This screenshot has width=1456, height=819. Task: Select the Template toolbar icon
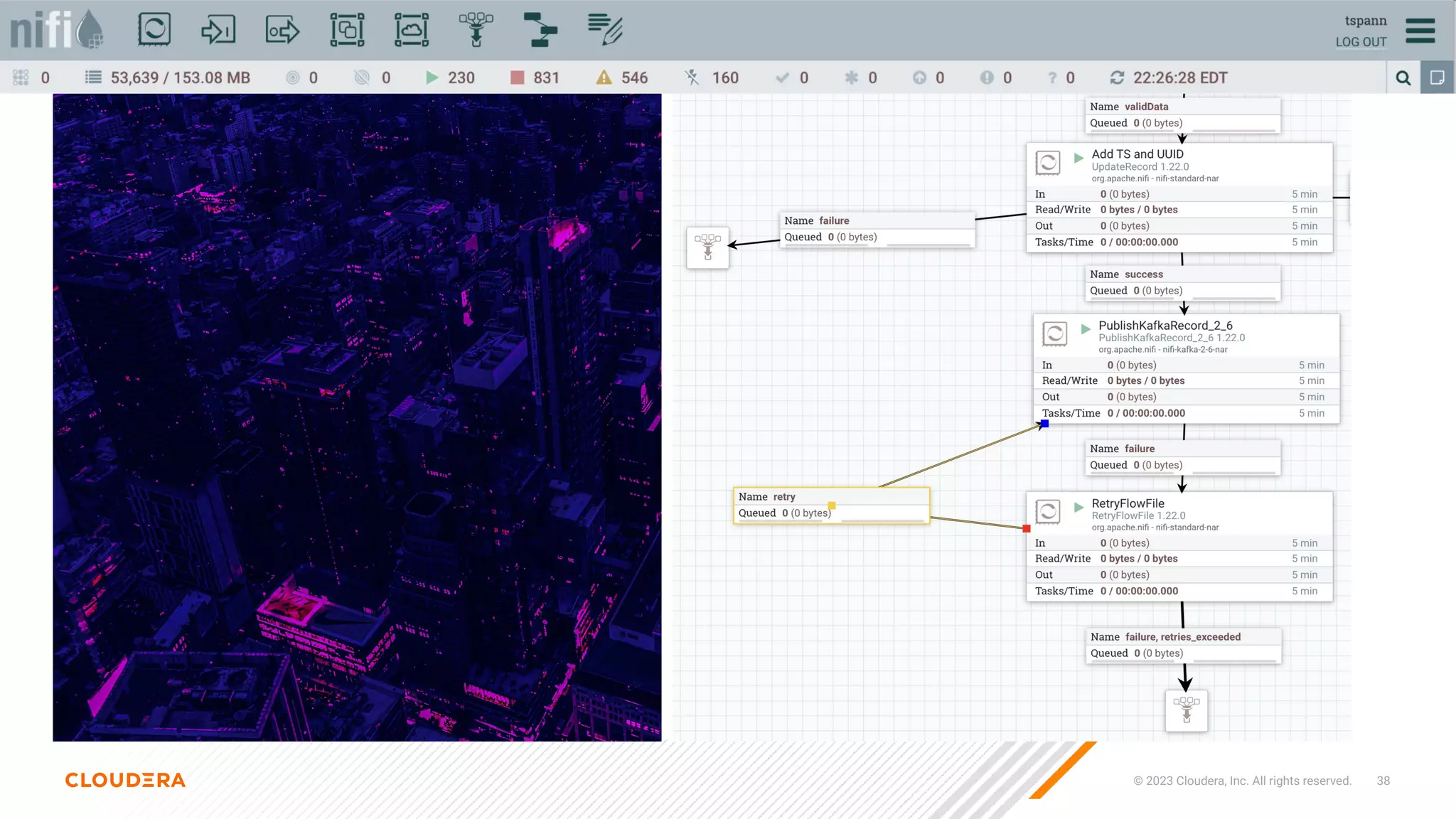coord(540,30)
